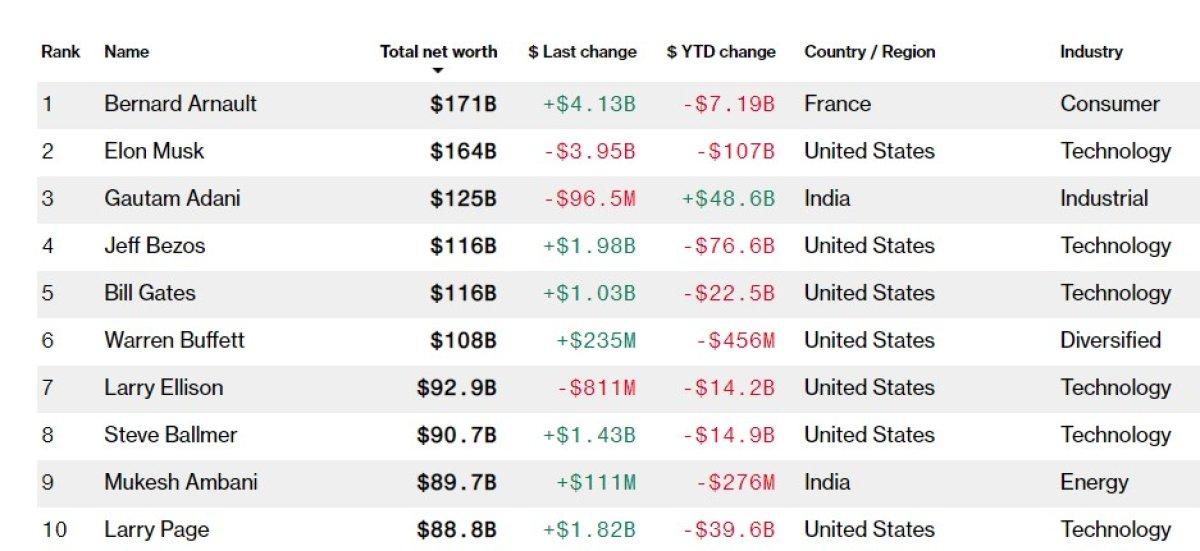Open Warren Buffett's profile link
The width and height of the screenshot is (1200, 551).
[x=174, y=340]
